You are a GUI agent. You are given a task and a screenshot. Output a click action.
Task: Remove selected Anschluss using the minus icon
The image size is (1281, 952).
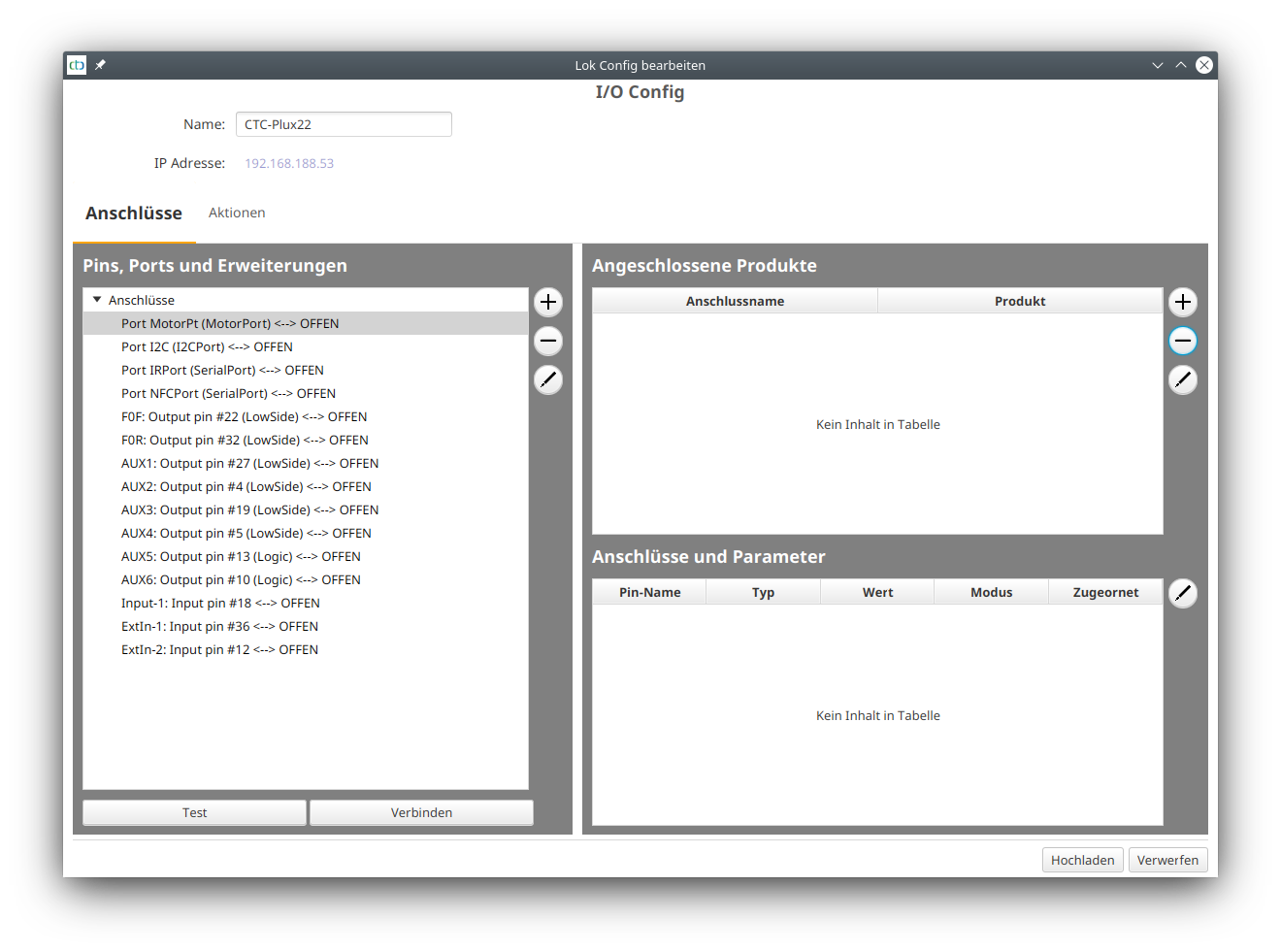[x=547, y=341]
